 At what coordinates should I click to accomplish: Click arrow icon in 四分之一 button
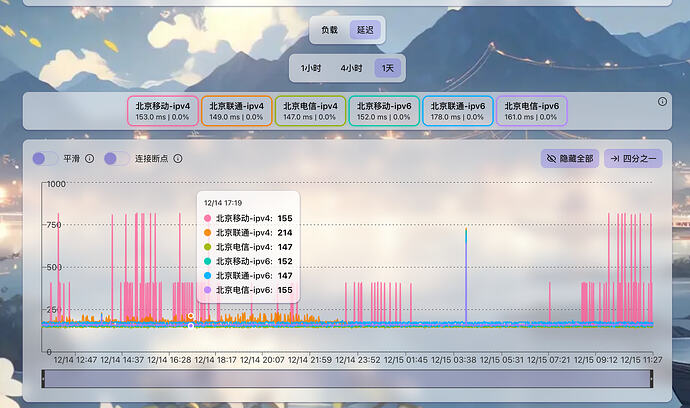(615, 158)
